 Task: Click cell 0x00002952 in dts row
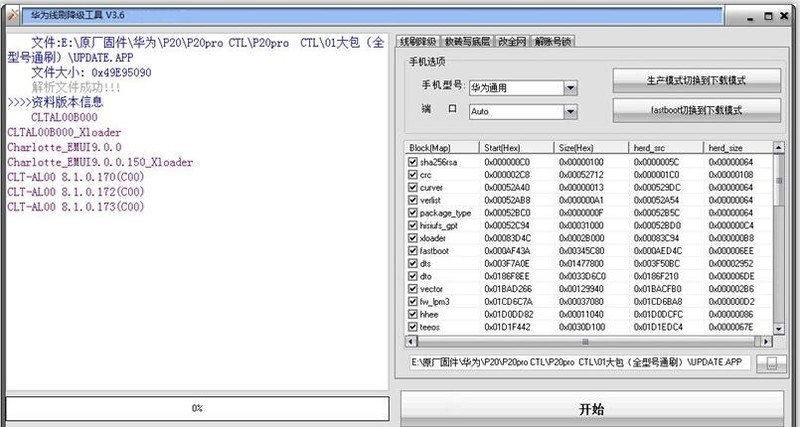731,264
